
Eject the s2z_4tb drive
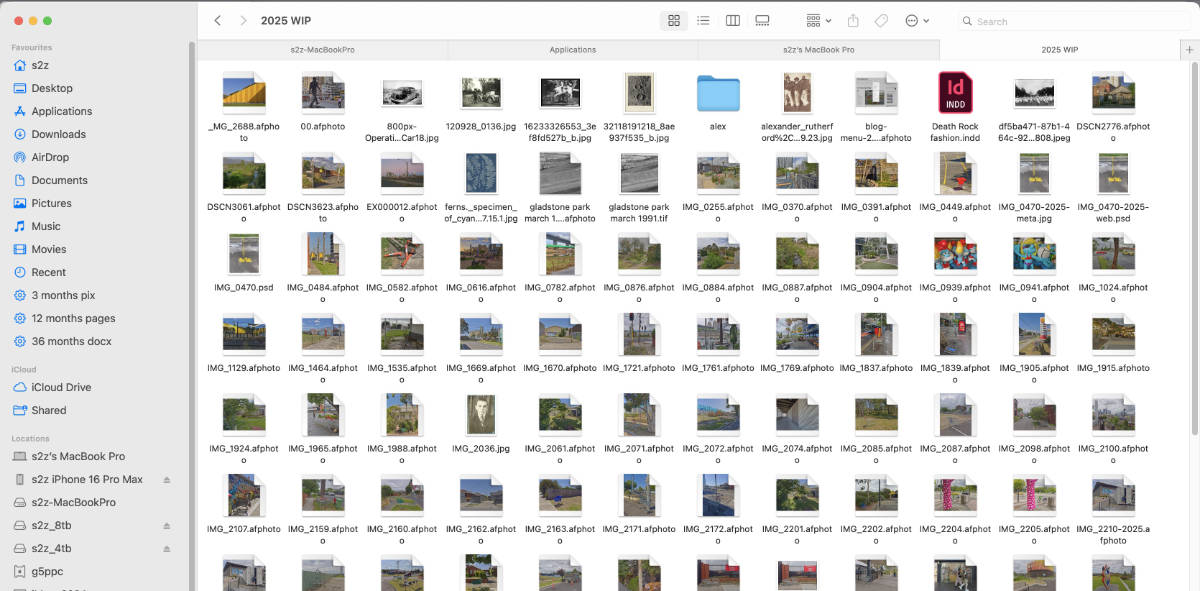tap(167, 549)
